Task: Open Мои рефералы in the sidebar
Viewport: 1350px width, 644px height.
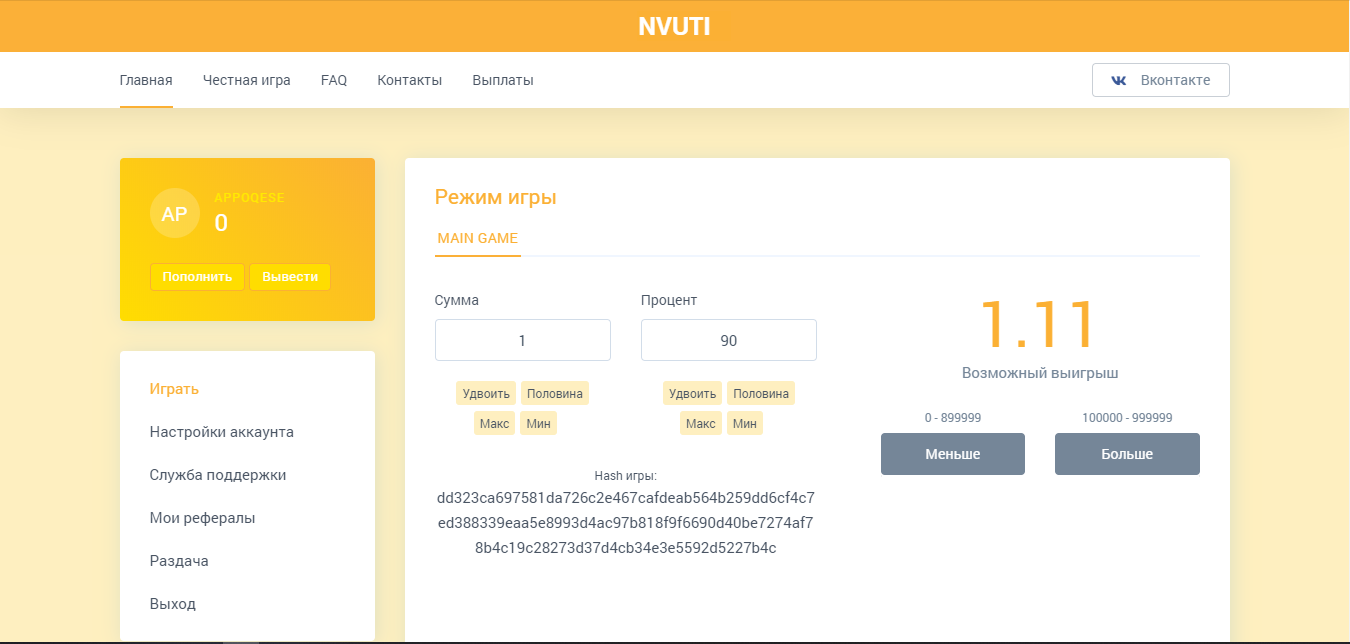Action: point(203,518)
